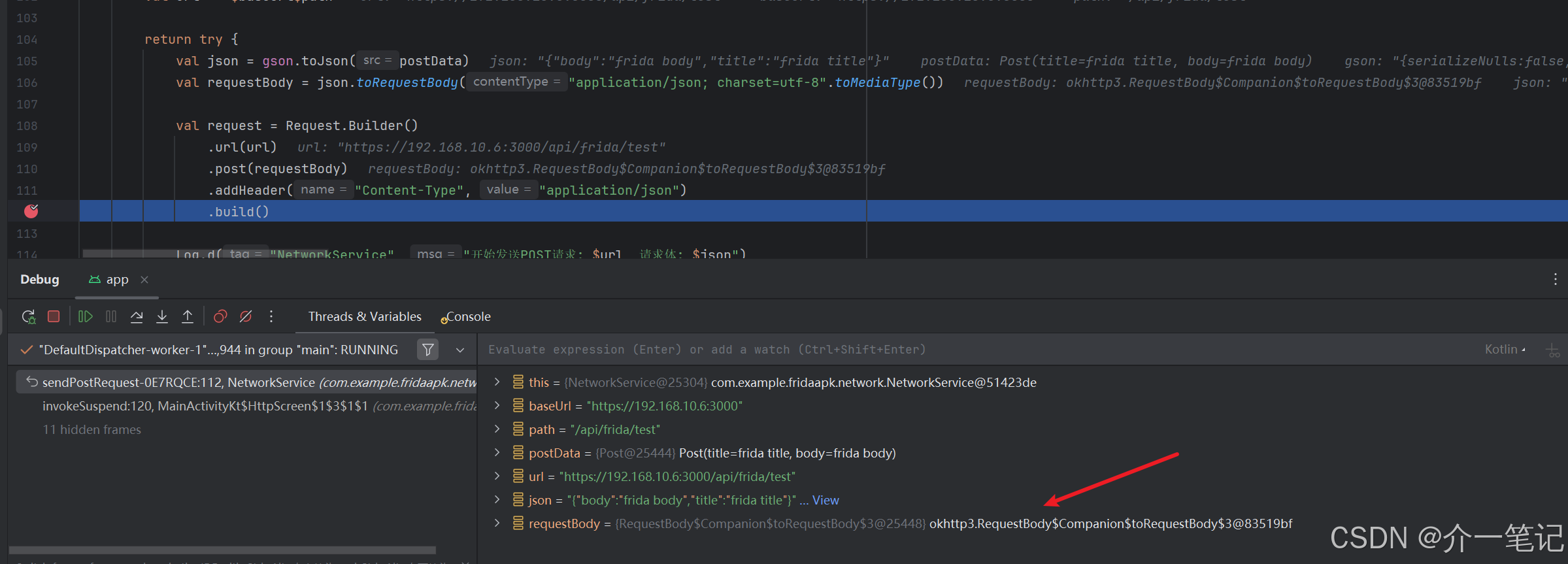Select the requestBody variable value text
The width and height of the screenshot is (1568, 564).
point(1110,523)
